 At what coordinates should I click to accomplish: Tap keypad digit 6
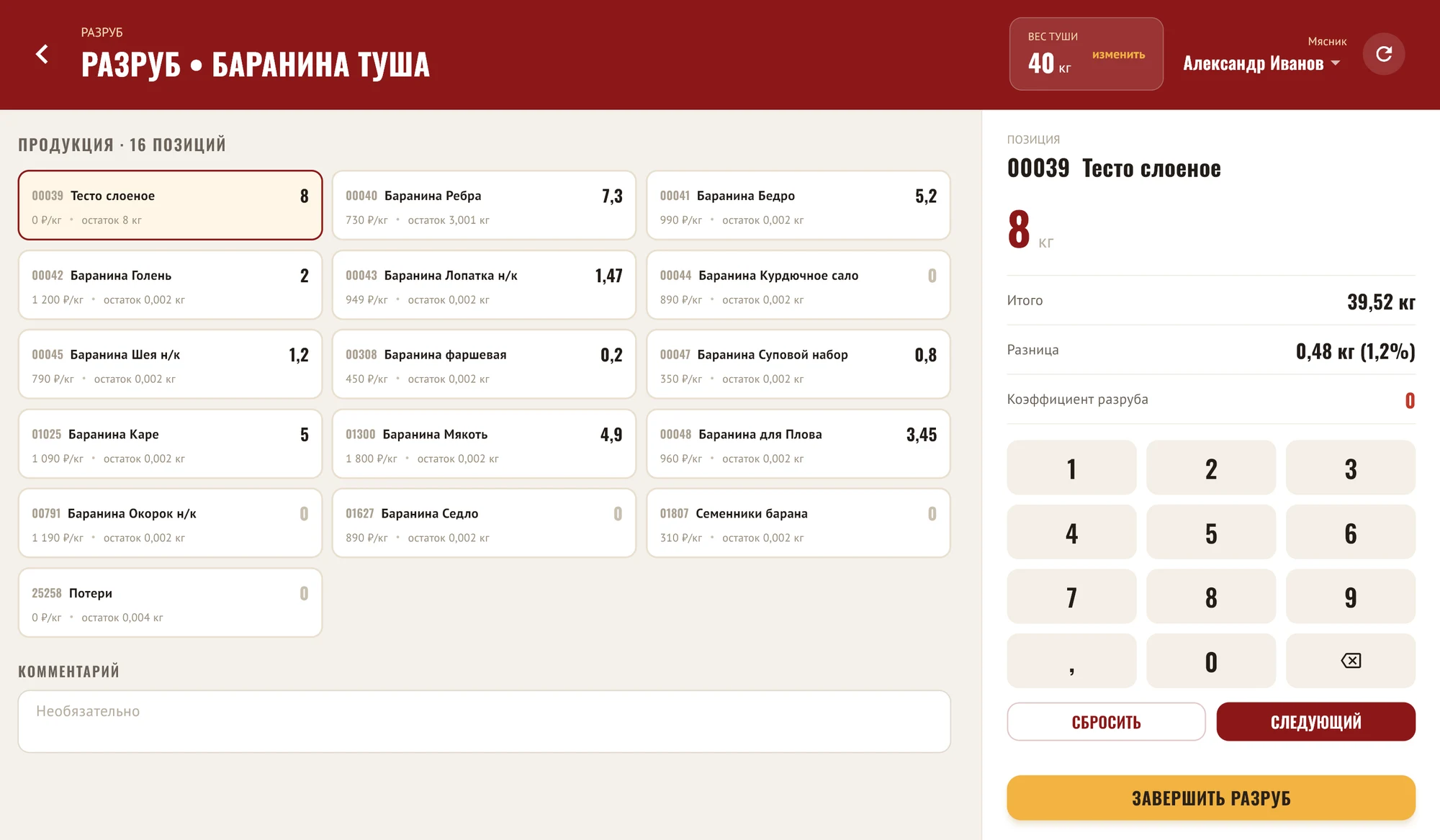click(1351, 532)
